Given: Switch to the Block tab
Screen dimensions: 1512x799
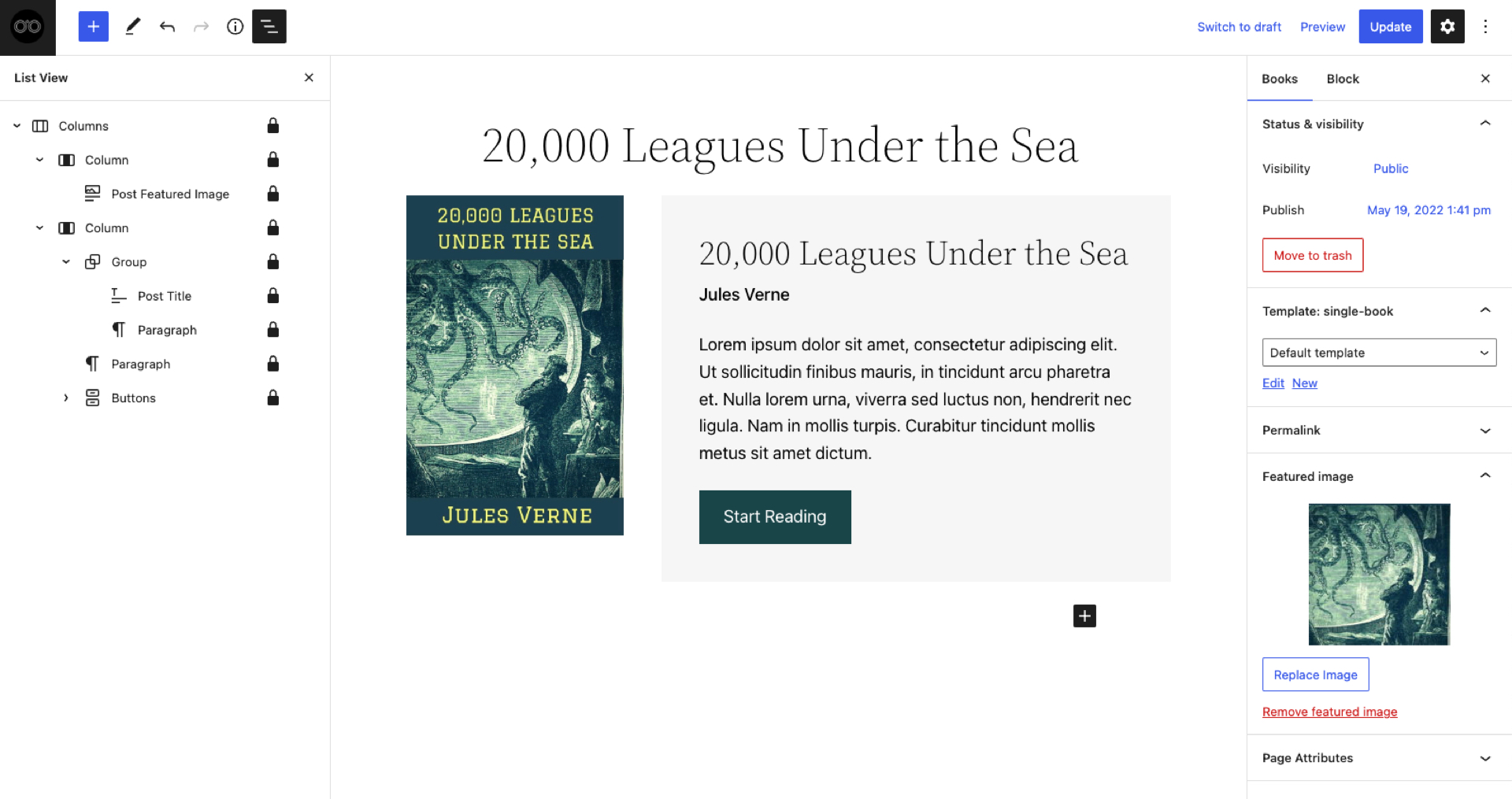Looking at the screenshot, I should tap(1343, 79).
